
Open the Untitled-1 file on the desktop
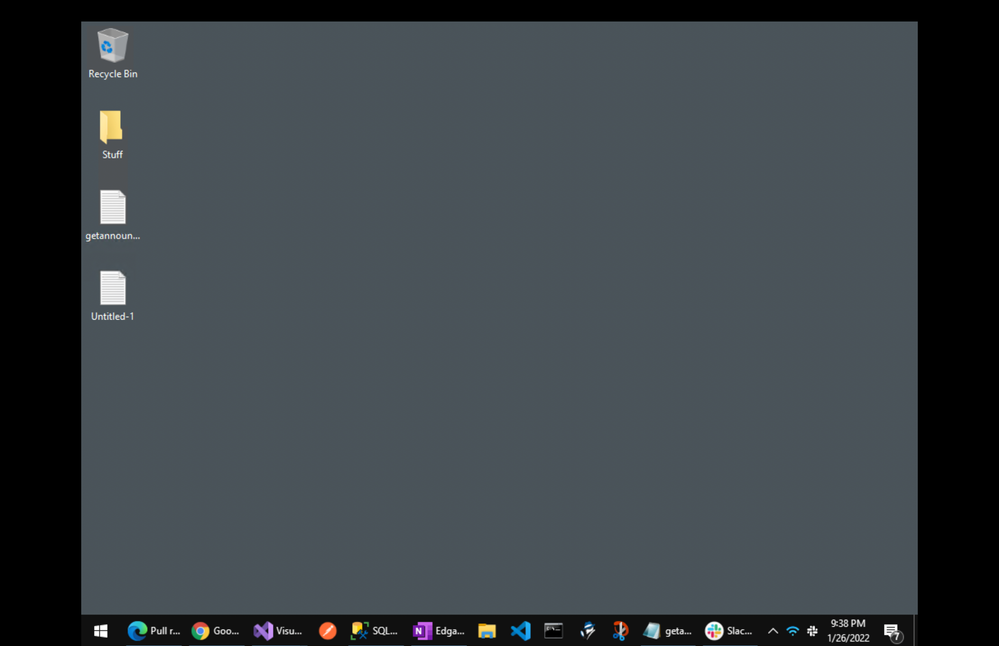coord(111,292)
